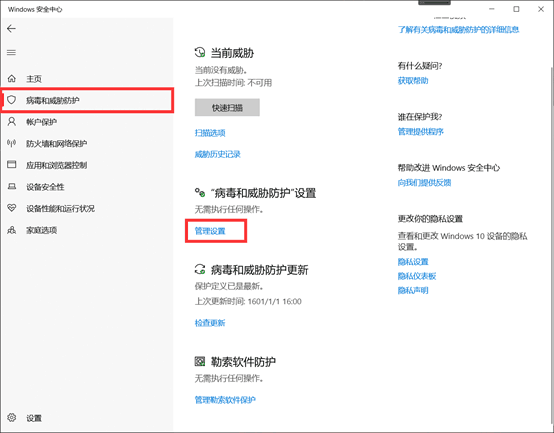
Task: Click the Windows 安全中心 window title
Action: click(x=35, y=10)
